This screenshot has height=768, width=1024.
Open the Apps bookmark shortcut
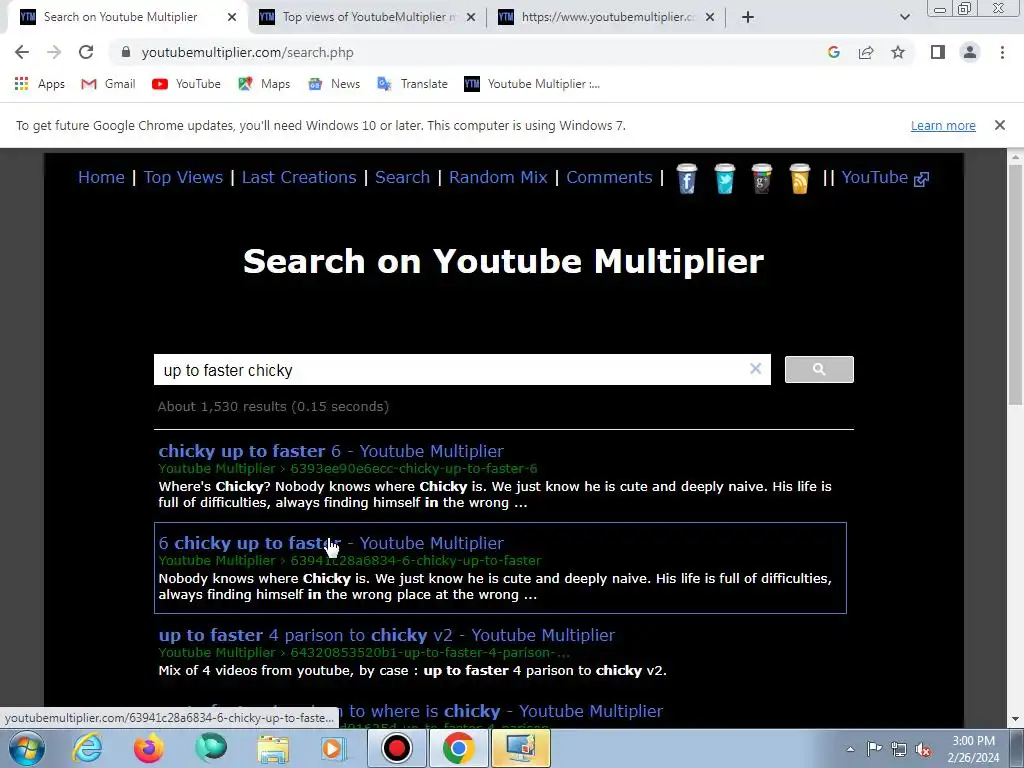40,84
